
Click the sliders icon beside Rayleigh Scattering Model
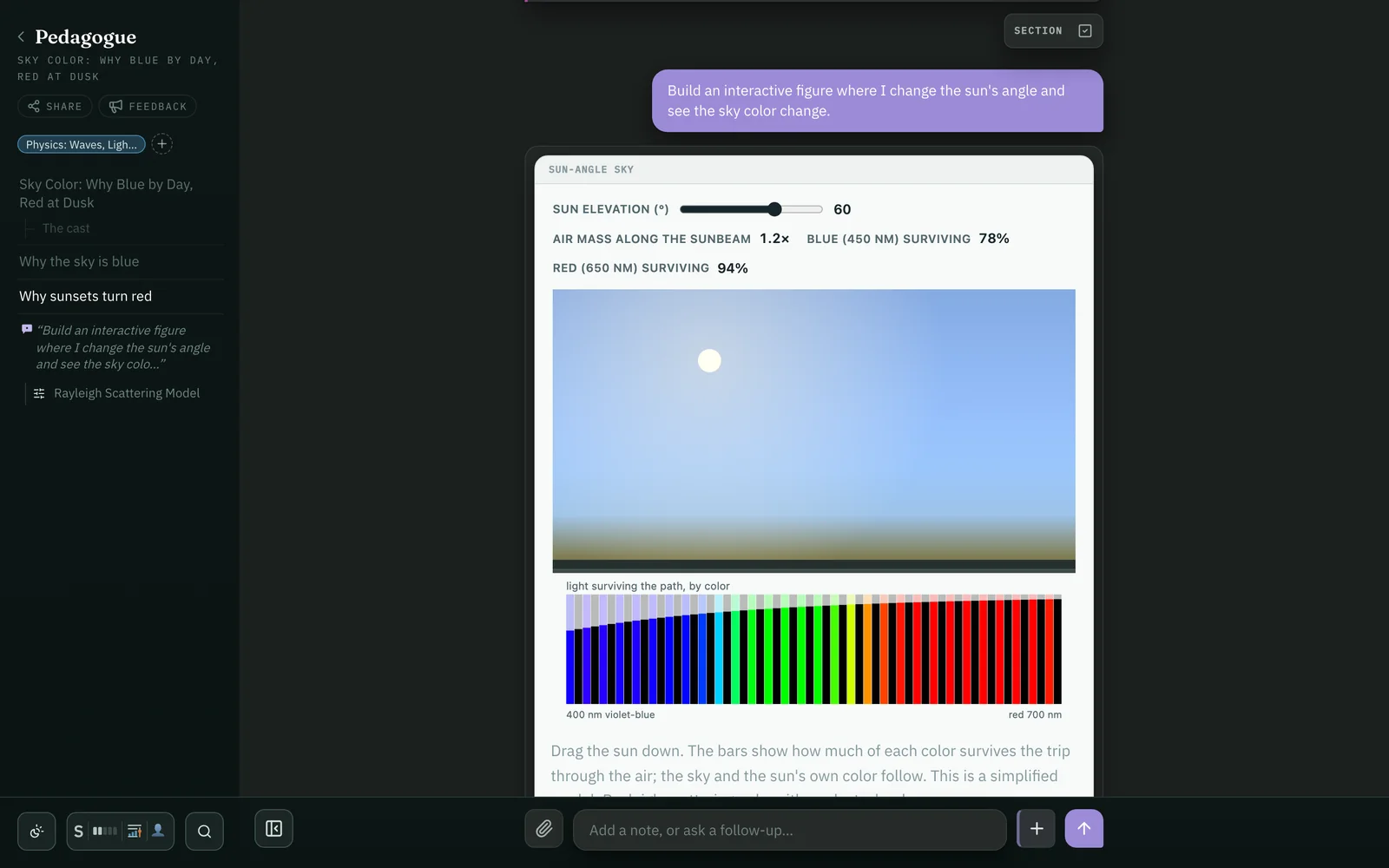(x=39, y=393)
